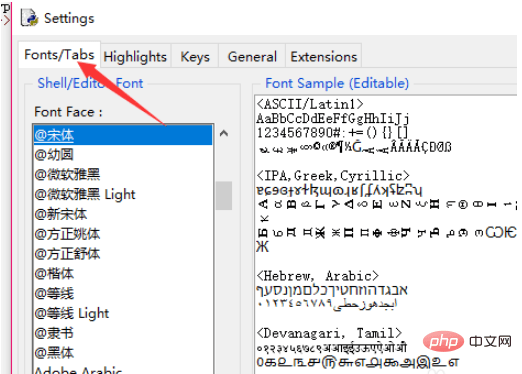Choose the @等线 Light font face
Viewport: 522px width, 374px height.
(123, 313)
